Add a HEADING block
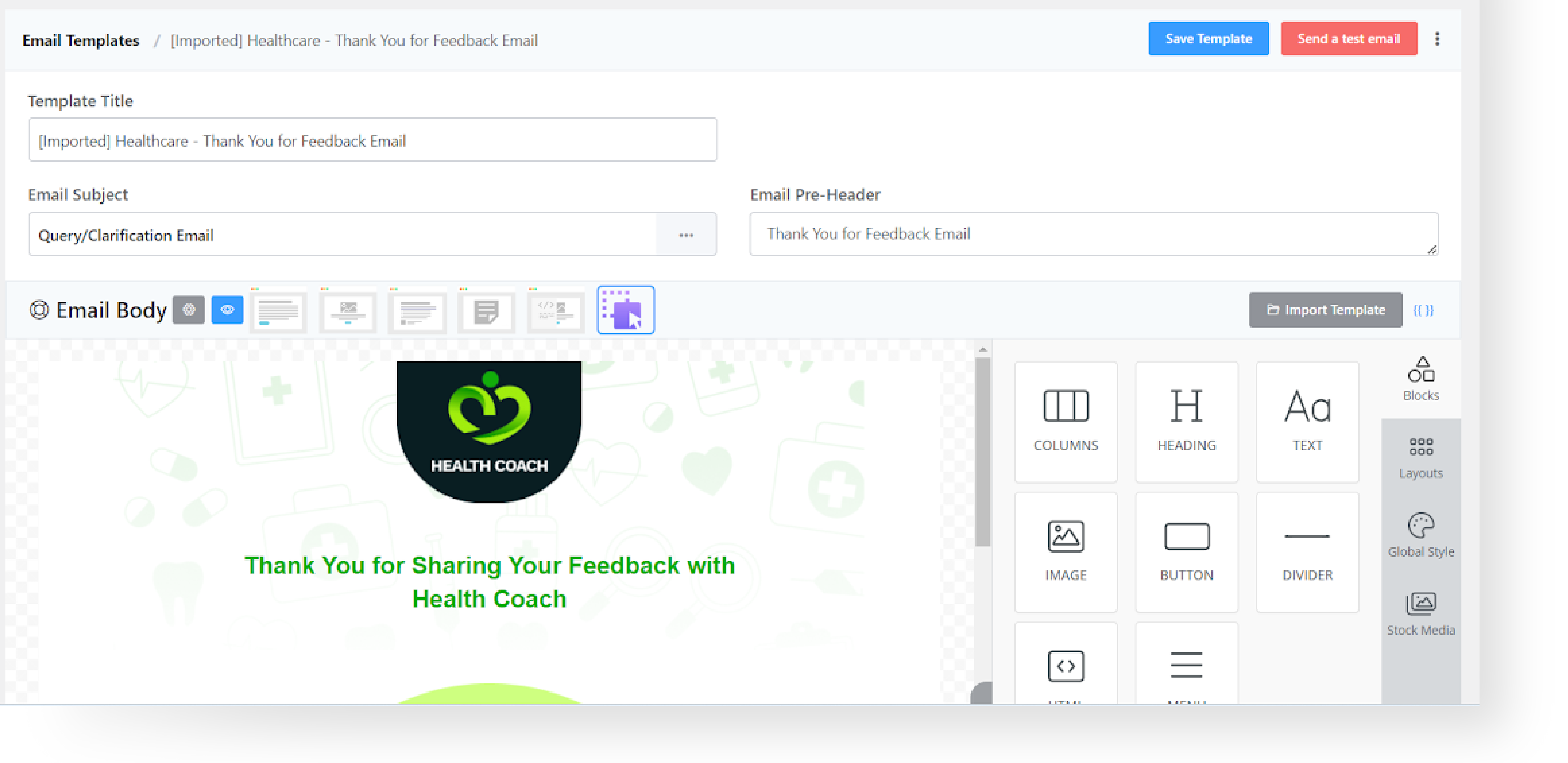Image resolution: width=1568 pixels, height=763 pixels. tap(1186, 422)
